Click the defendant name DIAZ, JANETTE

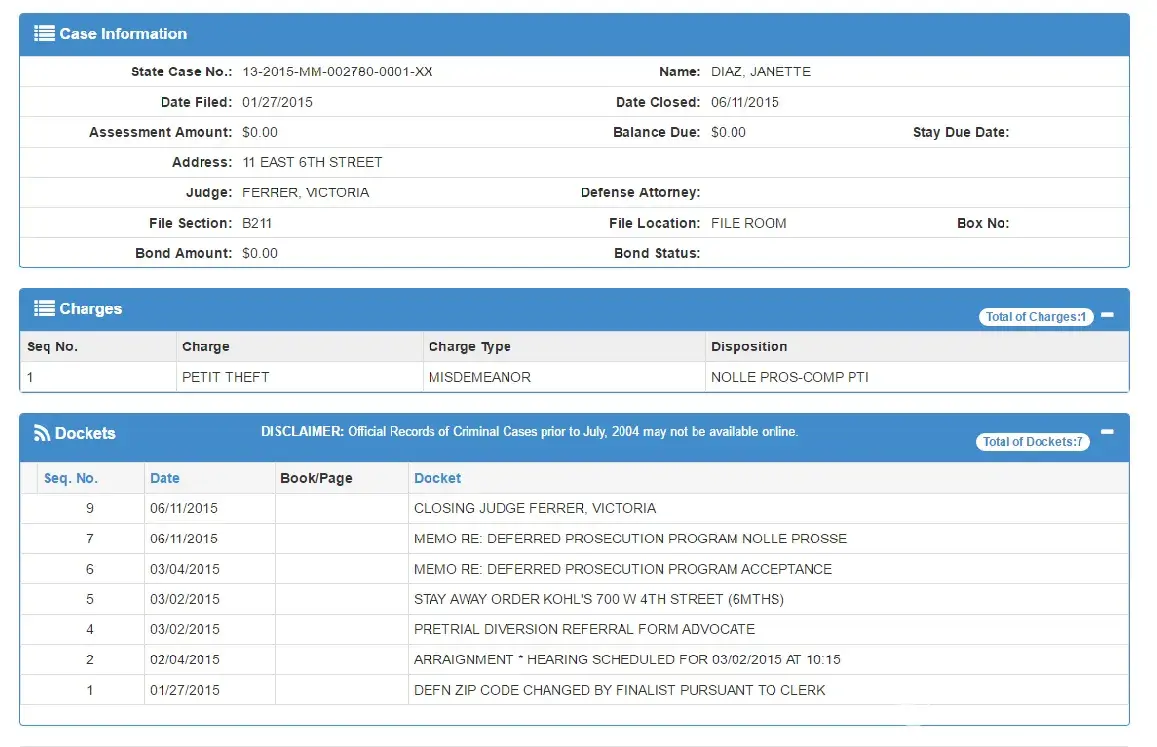(760, 72)
